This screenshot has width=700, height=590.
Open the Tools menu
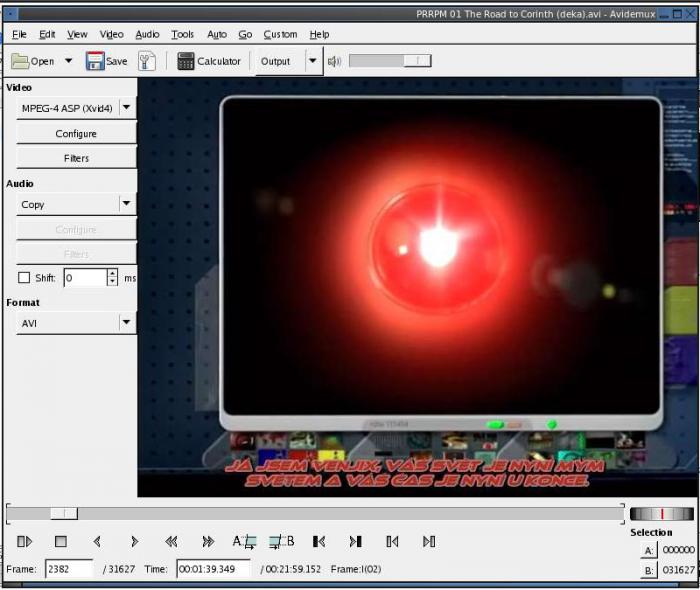click(183, 34)
